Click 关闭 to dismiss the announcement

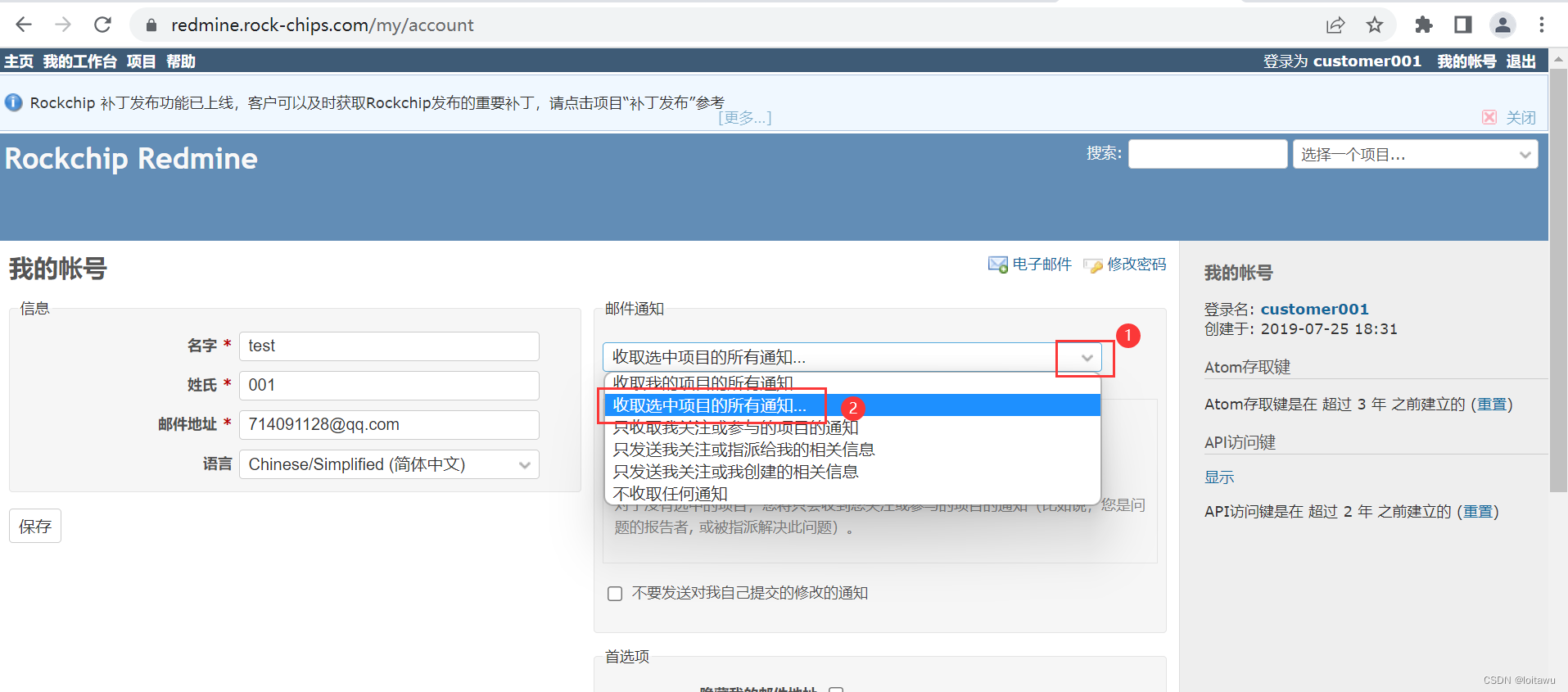pos(1521,118)
